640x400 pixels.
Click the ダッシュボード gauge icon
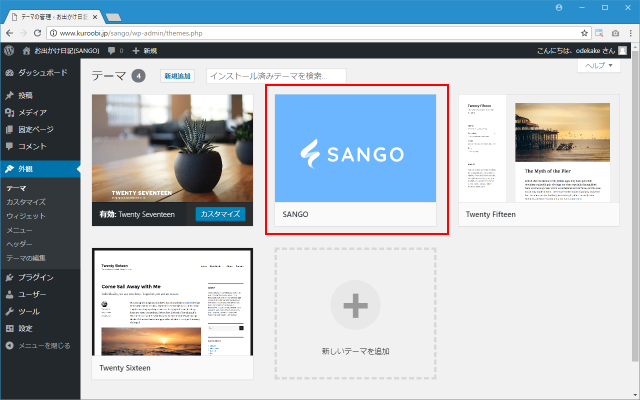pyautogui.click(x=9, y=73)
